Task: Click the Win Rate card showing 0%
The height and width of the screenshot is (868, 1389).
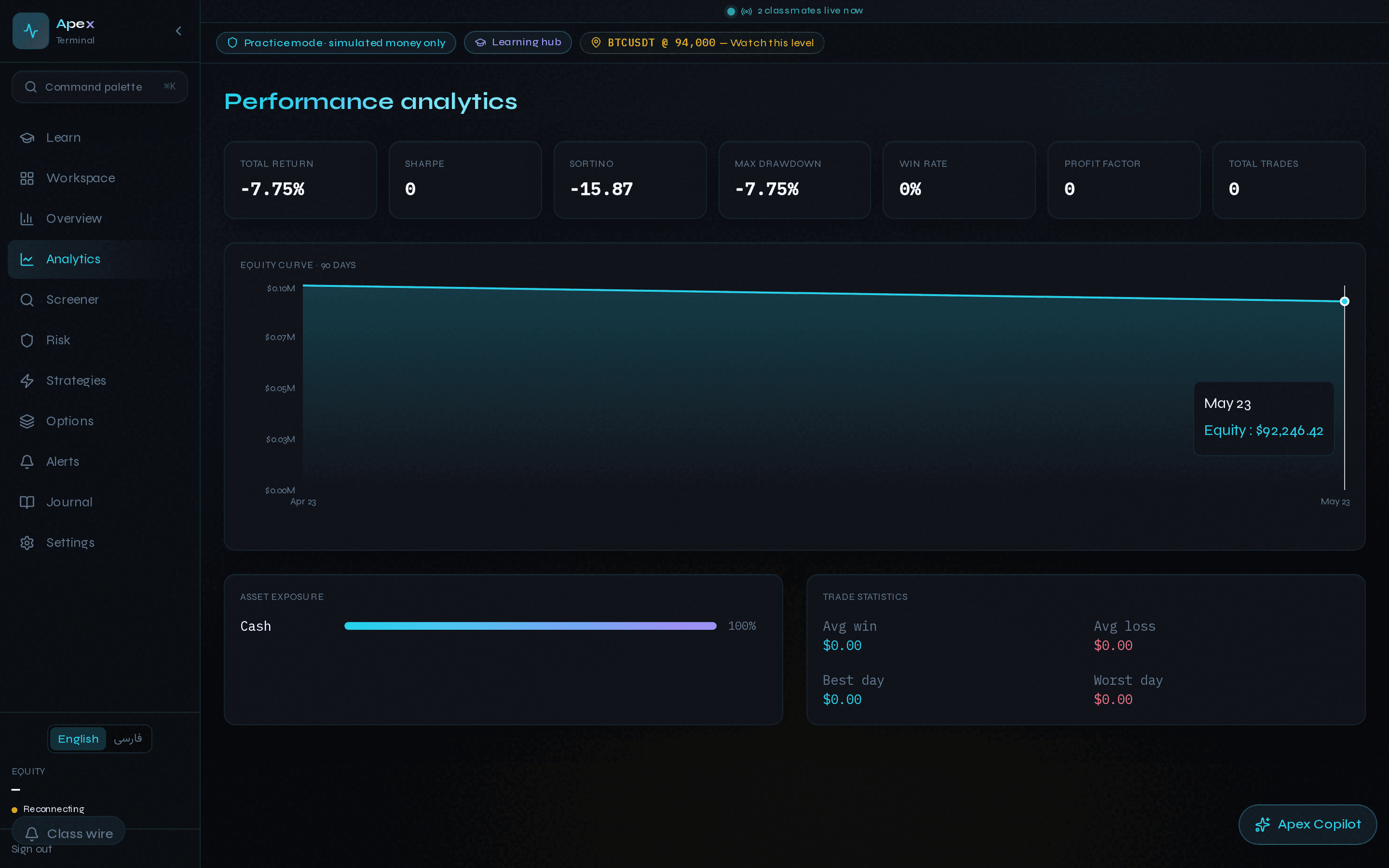Action: [959, 180]
